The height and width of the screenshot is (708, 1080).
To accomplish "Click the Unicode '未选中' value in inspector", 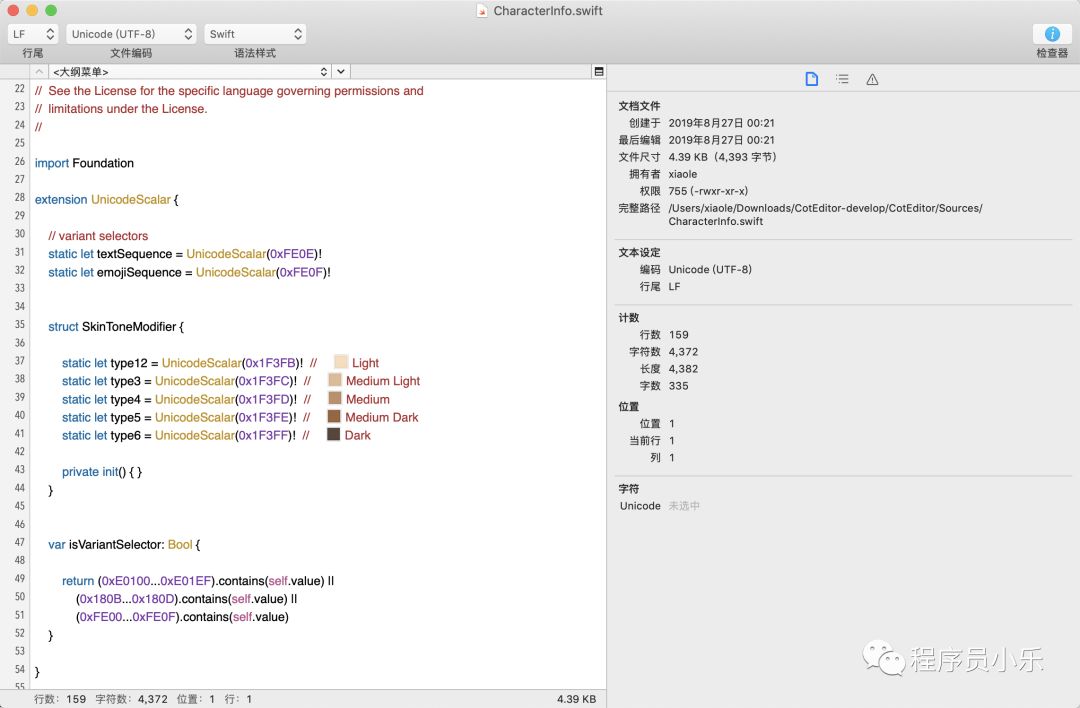I will [684, 506].
